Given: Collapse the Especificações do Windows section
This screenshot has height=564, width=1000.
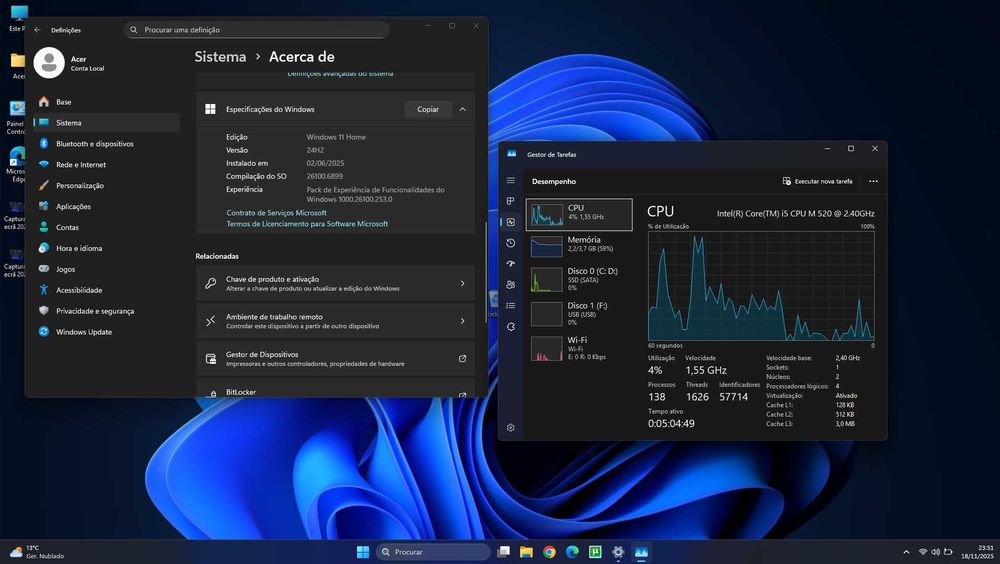Looking at the screenshot, I should (x=462, y=110).
